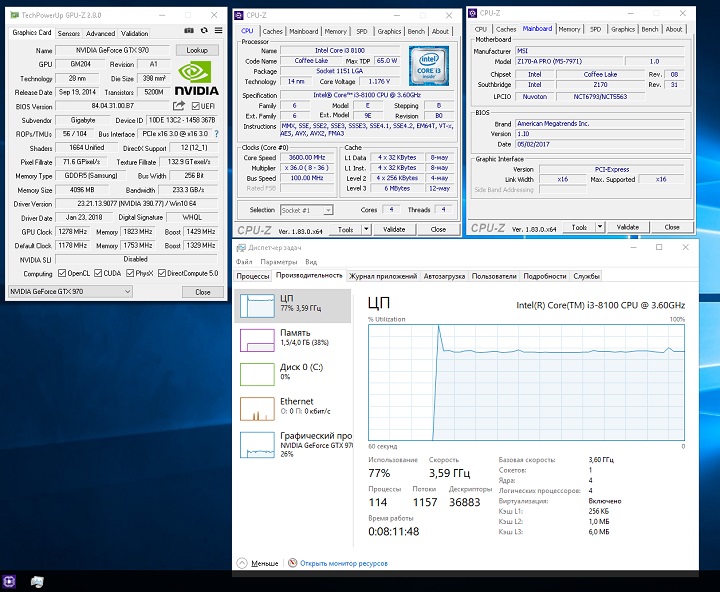Open the Caches tab in the CPU-Z CPU window
This screenshot has height=592, width=720.
tap(272, 31)
